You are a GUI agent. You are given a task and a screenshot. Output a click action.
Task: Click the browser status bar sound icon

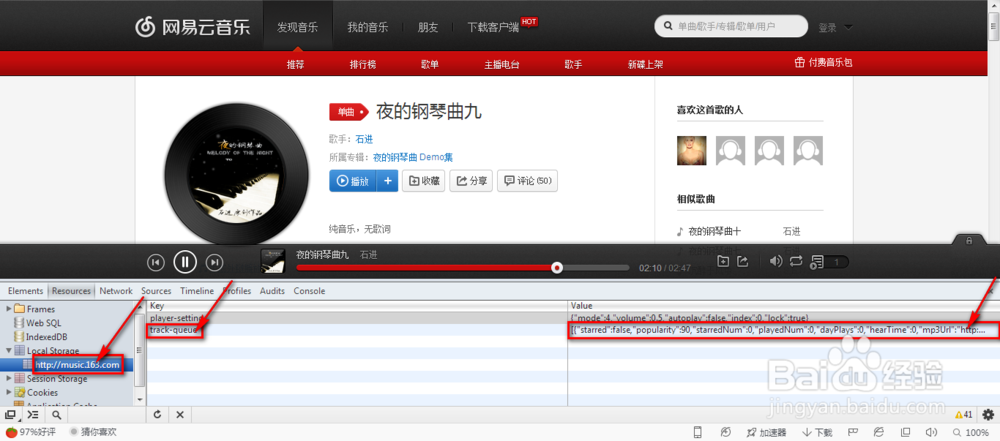point(930,432)
